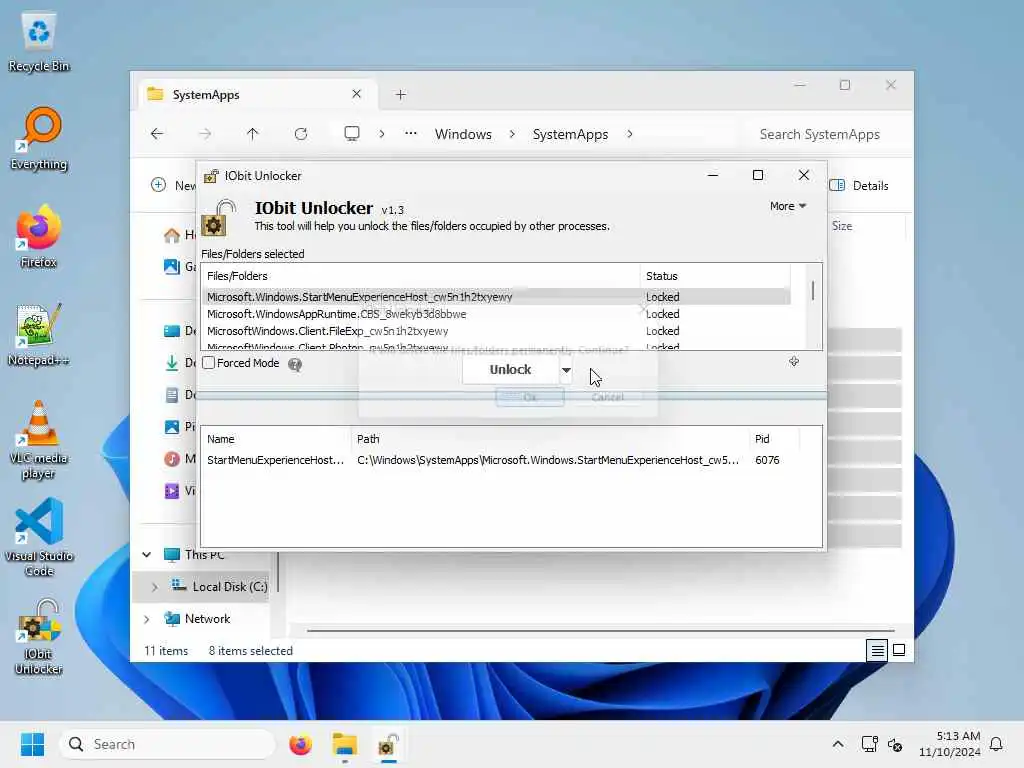The height and width of the screenshot is (768, 1024).
Task: Click the Pid value 6076
Action: (x=767, y=460)
